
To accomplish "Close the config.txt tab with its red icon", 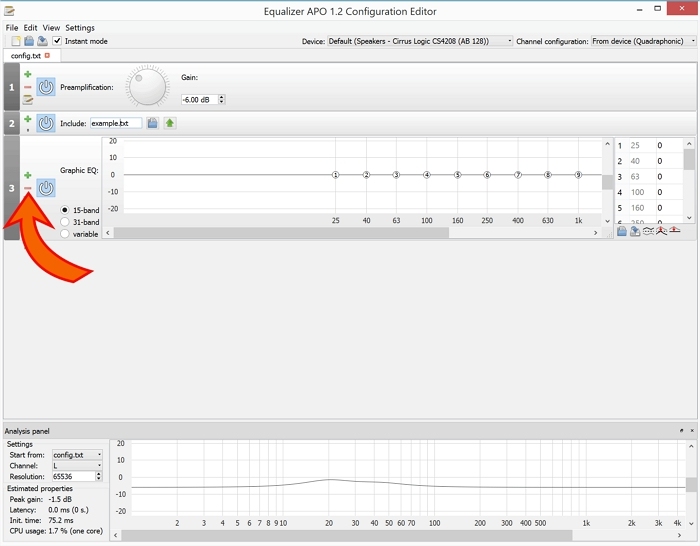I will point(47,55).
